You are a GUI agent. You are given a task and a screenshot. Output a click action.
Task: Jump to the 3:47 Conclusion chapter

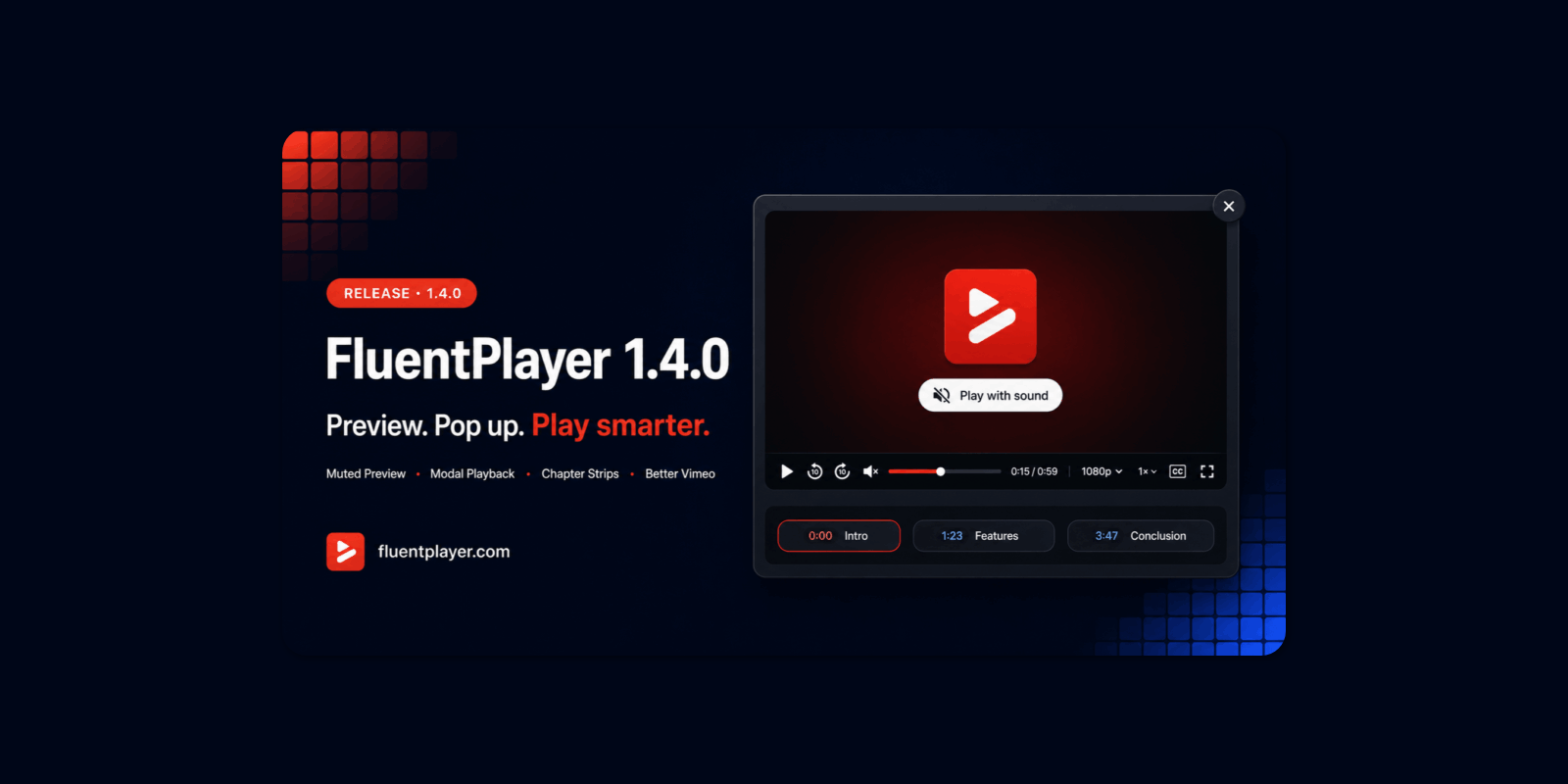click(1141, 536)
